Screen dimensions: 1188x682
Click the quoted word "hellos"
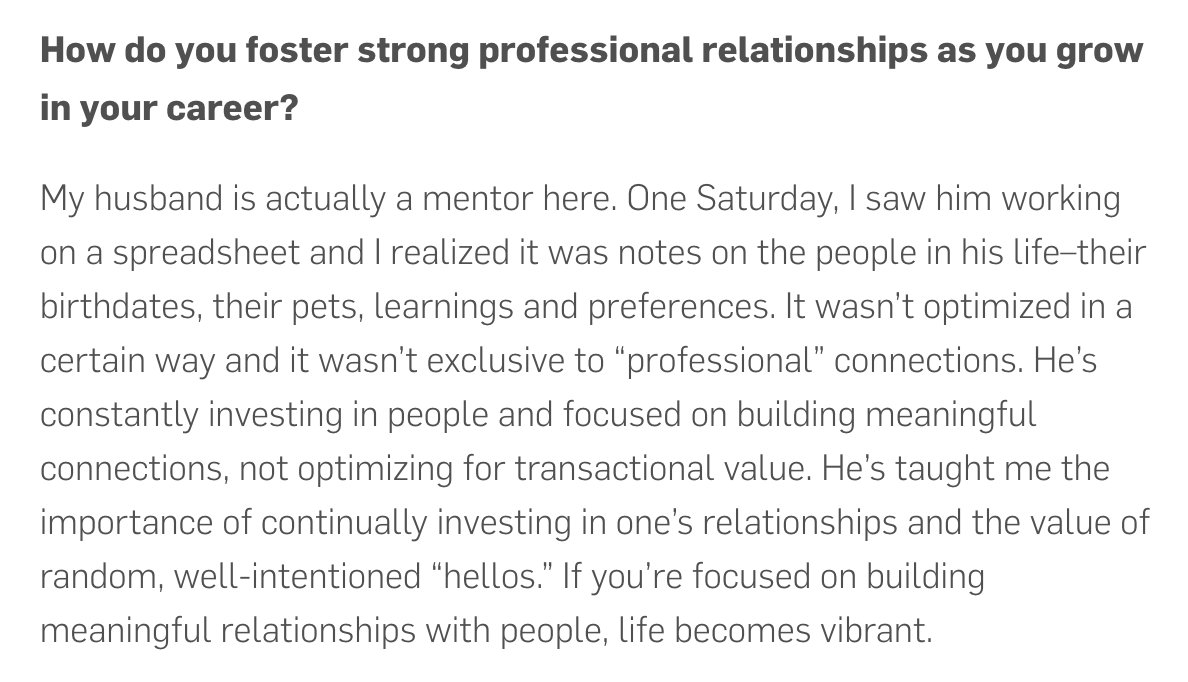pos(494,577)
